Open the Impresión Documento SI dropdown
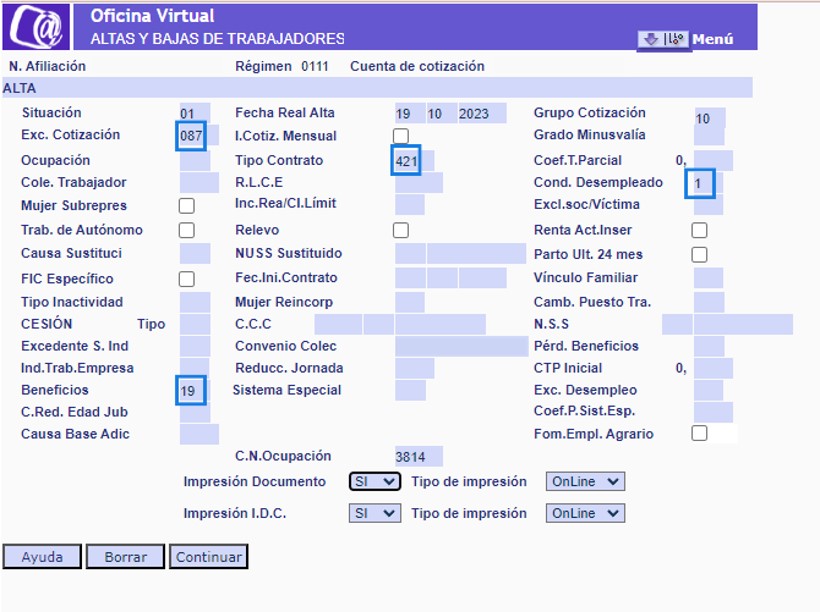The image size is (820, 612). click(x=375, y=481)
